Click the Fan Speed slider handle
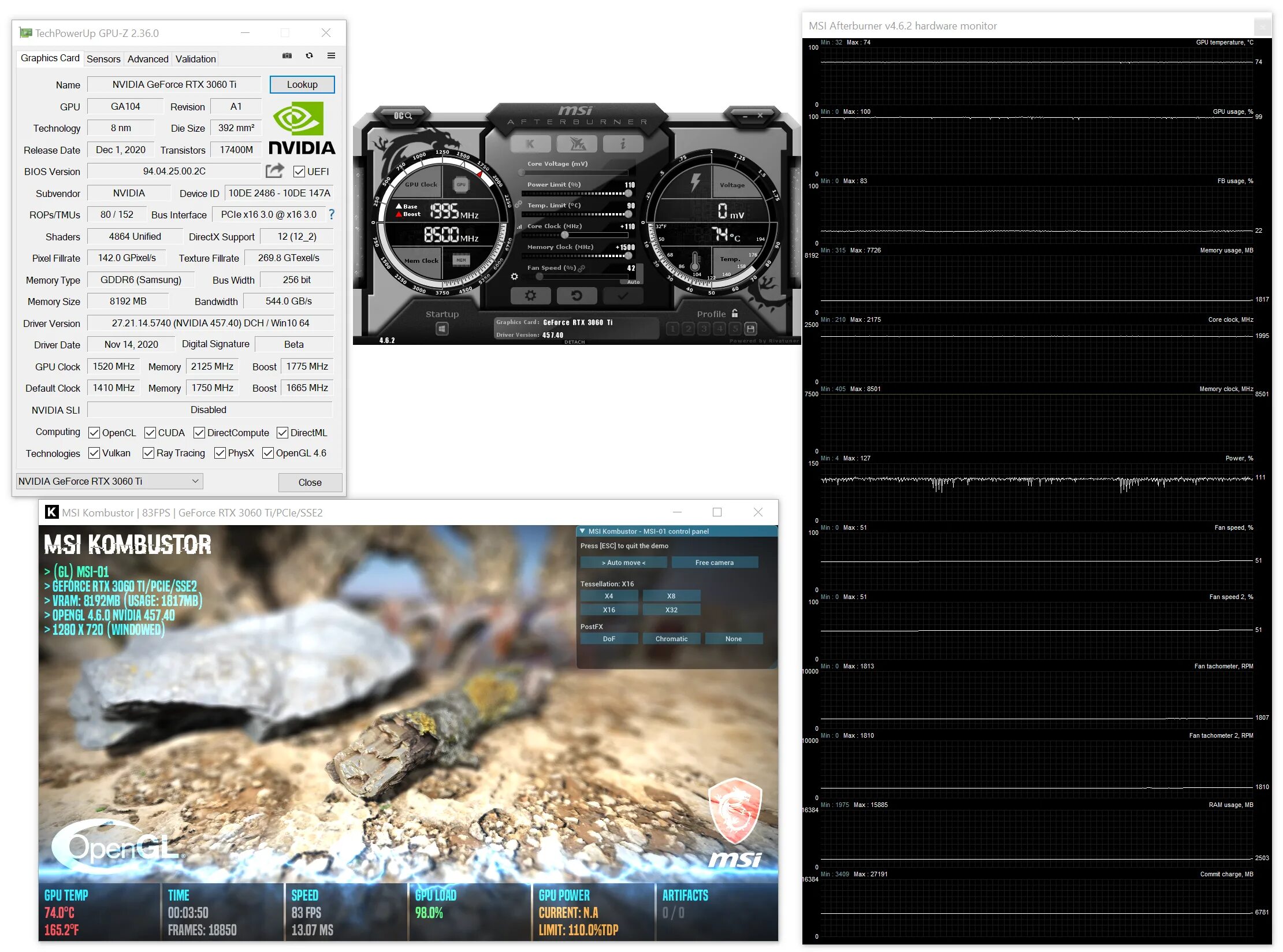The image size is (1283, 952). point(540,277)
